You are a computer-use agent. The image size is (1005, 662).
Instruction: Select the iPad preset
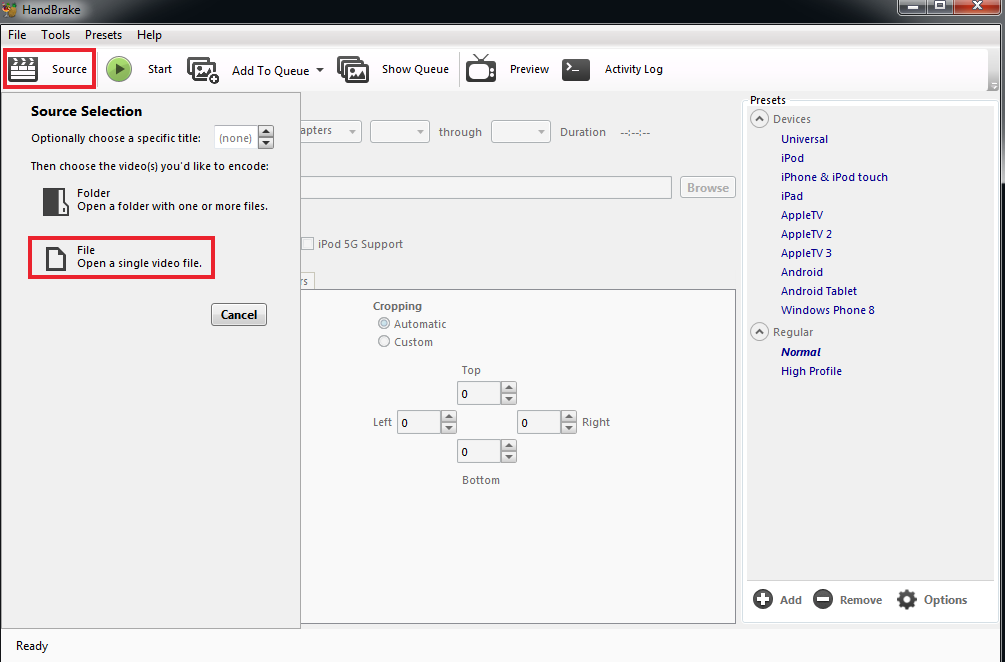pos(792,196)
